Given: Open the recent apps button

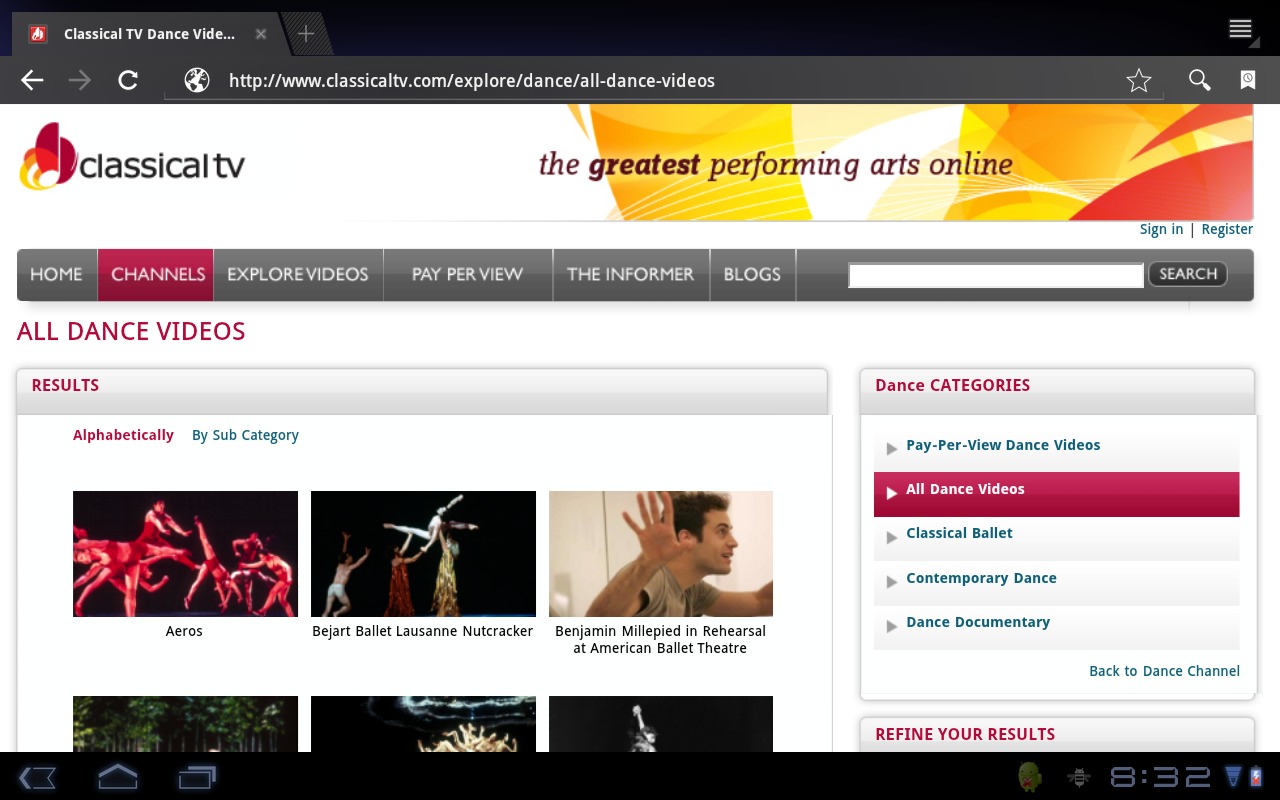Looking at the screenshot, I should (197, 777).
